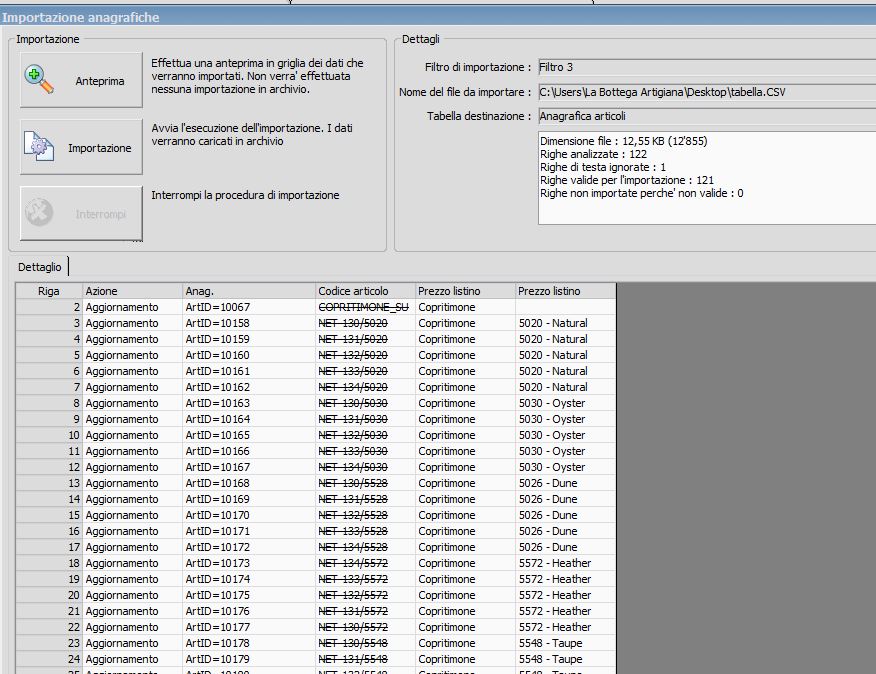Viewport: 876px width, 674px height.
Task: Select cell NET 130/5030
Action: (365, 404)
